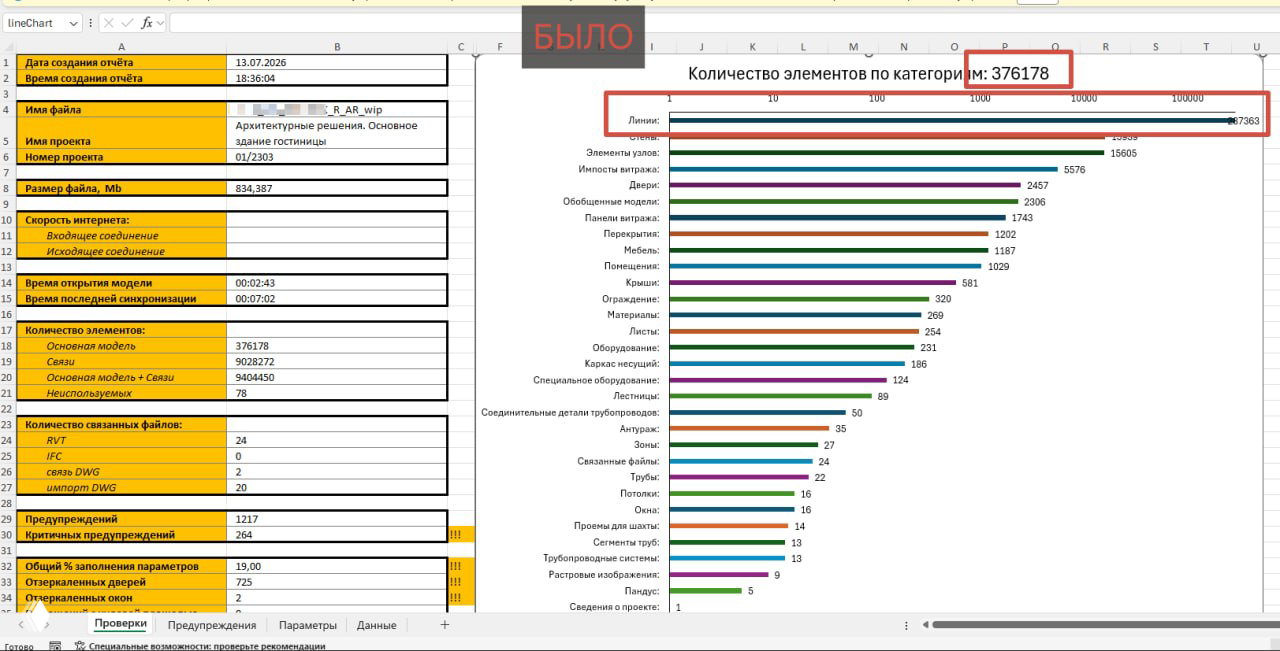Click the horizontal scrollbar left arrow

[924, 625]
